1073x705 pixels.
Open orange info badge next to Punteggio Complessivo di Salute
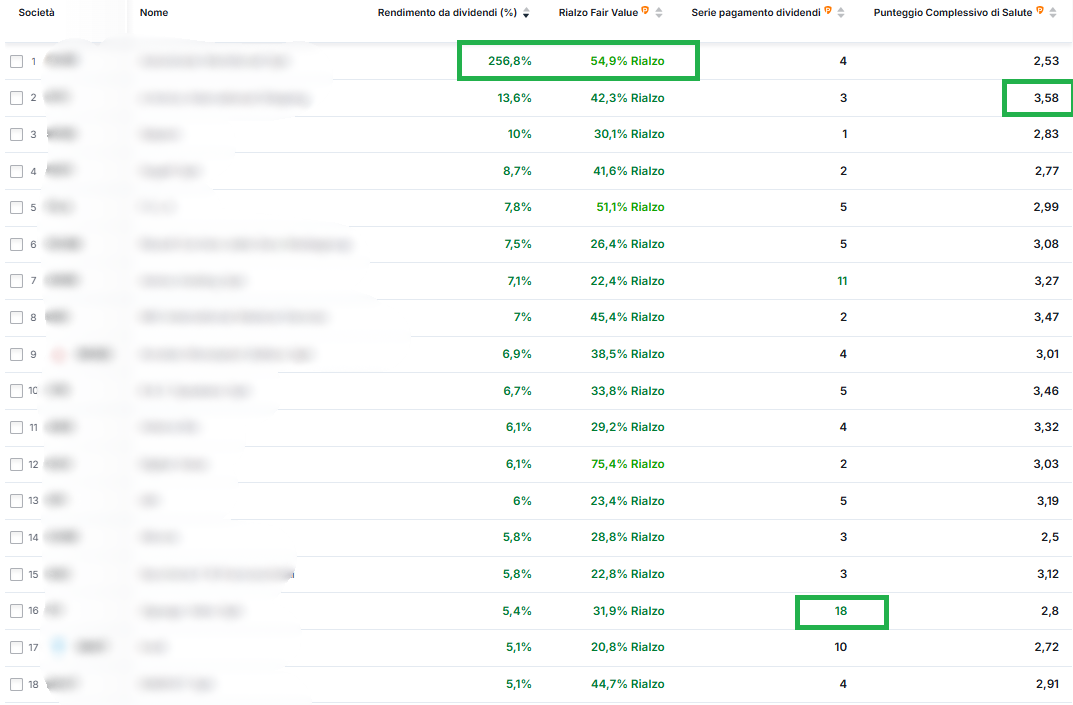click(x=1041, y=11)
